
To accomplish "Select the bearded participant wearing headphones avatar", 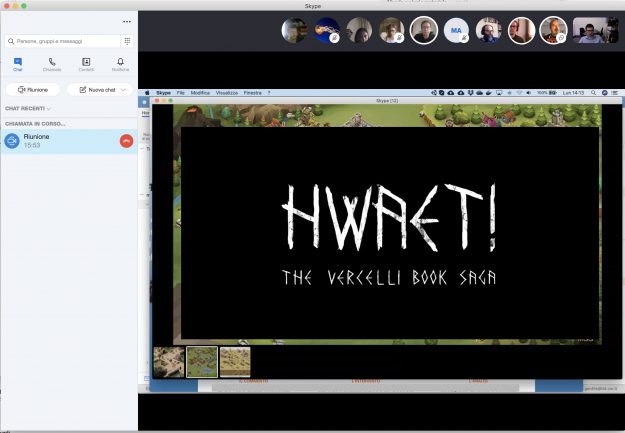I will click(489, 30).
